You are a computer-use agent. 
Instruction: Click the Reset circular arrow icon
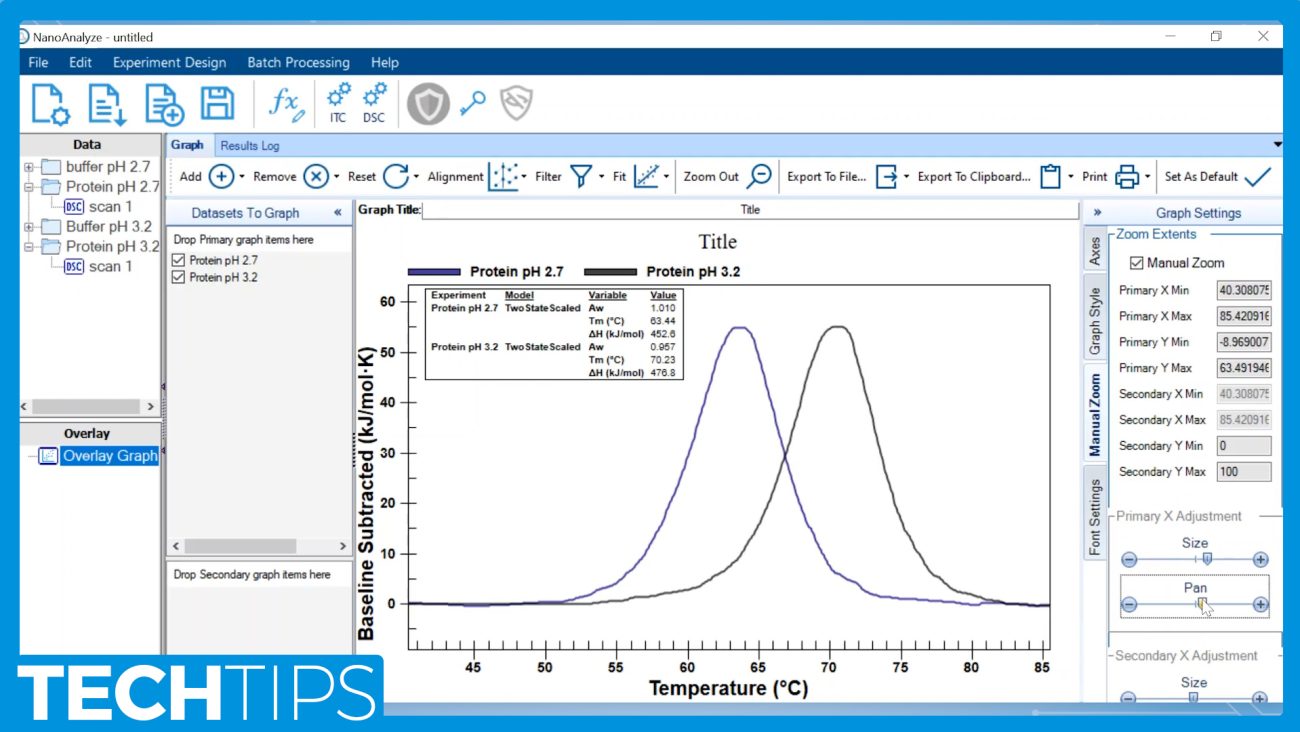point(396,177)
